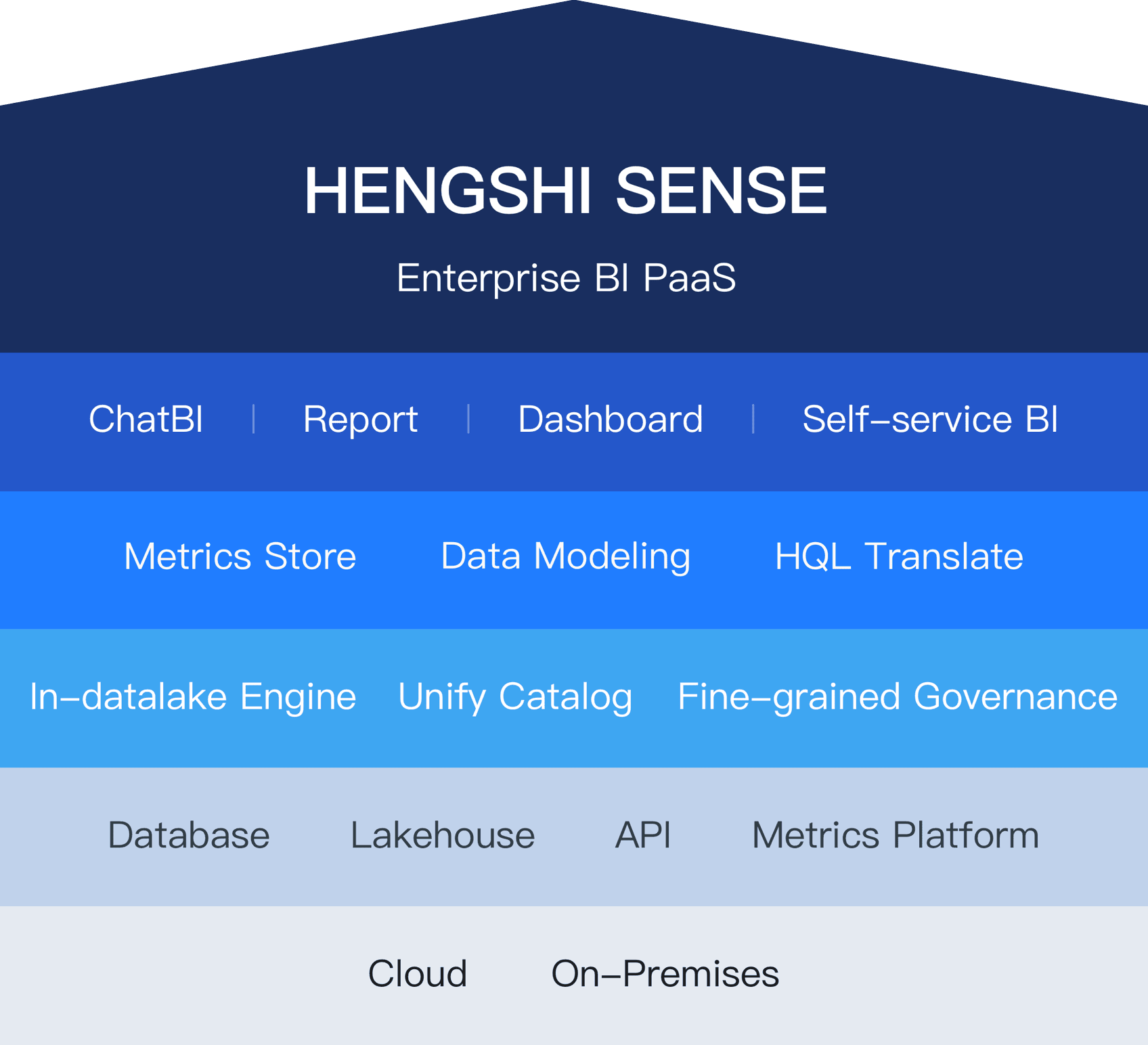Open the Fine-grained Governance label
Image resolution: width=1148 pixels, height=1045 pixels.
pyautogui.click(x=897, y=697)
